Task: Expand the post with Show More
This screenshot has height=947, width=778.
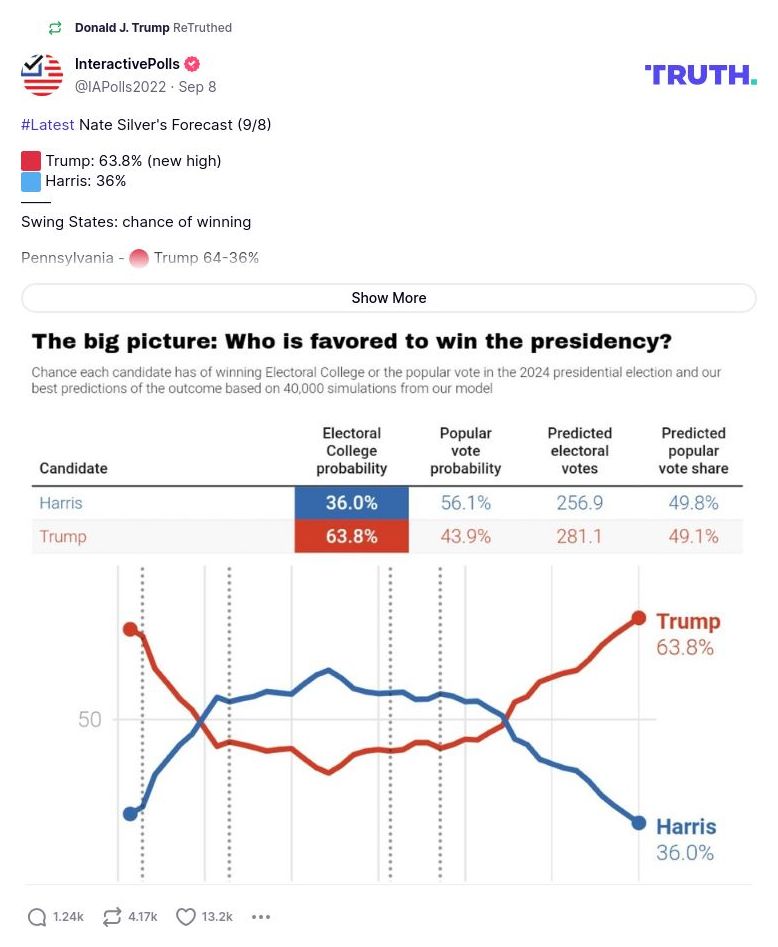Action: [389, 297]
